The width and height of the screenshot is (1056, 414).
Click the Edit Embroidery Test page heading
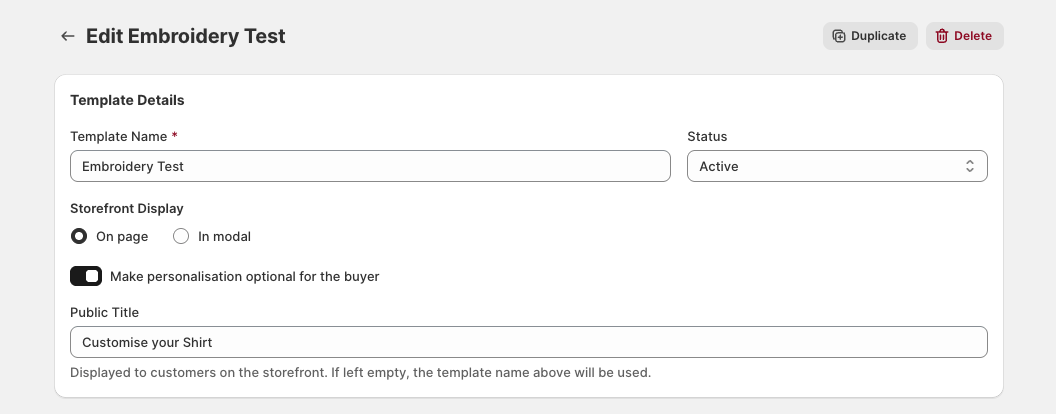[x=186, y=36]
